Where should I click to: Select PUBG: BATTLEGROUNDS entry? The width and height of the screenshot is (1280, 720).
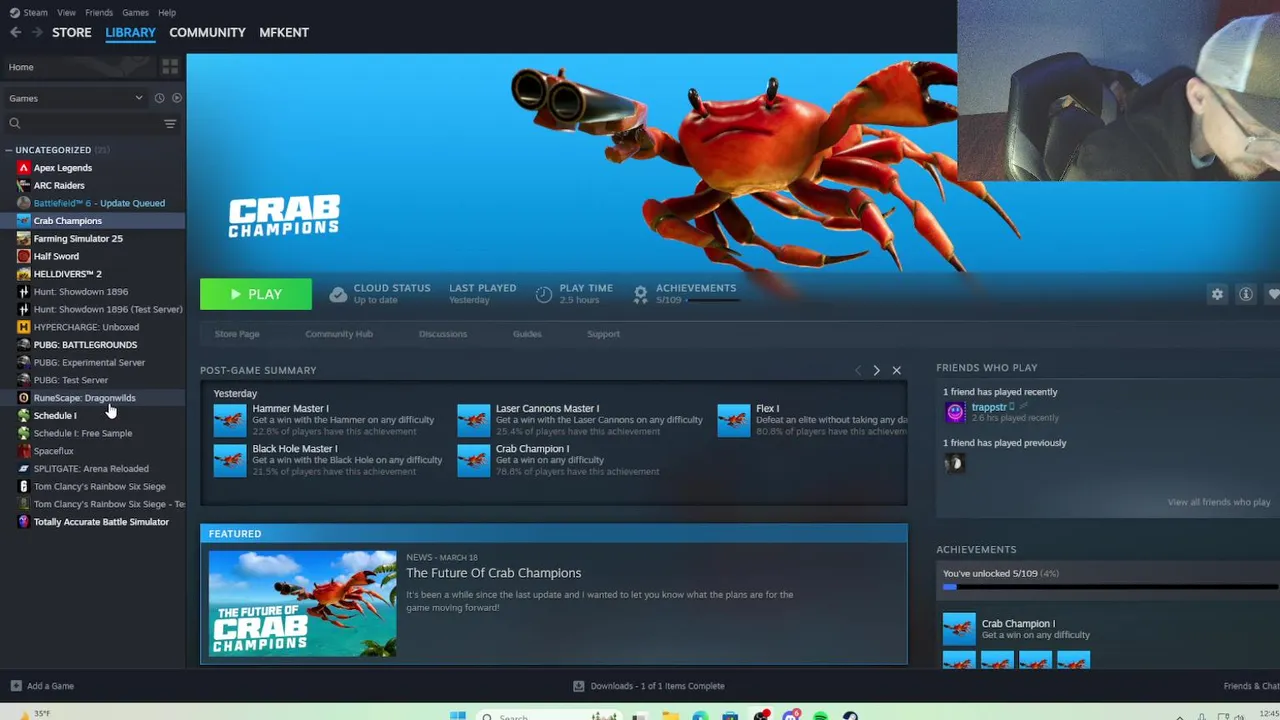85,345
